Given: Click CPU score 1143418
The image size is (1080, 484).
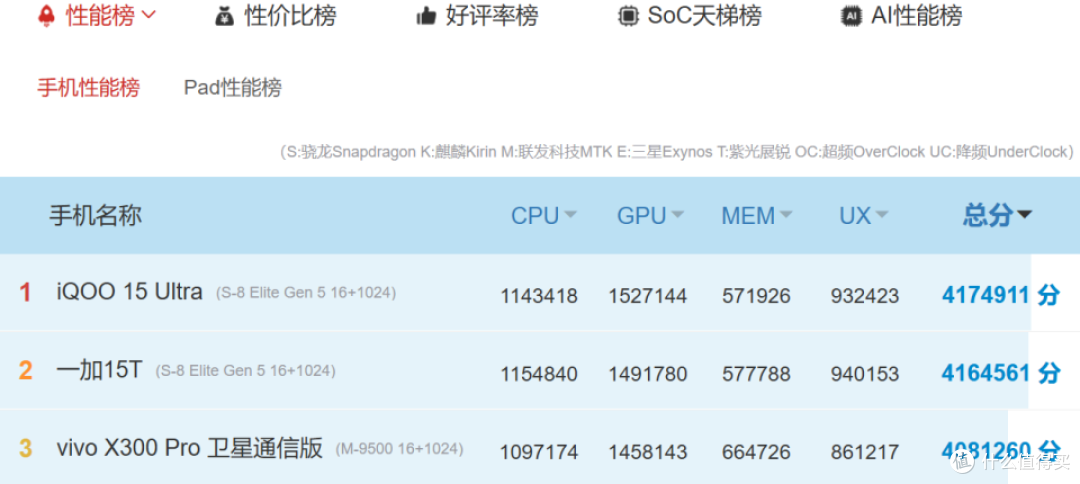Looking at the screenshot, I should tap(539, 296).
